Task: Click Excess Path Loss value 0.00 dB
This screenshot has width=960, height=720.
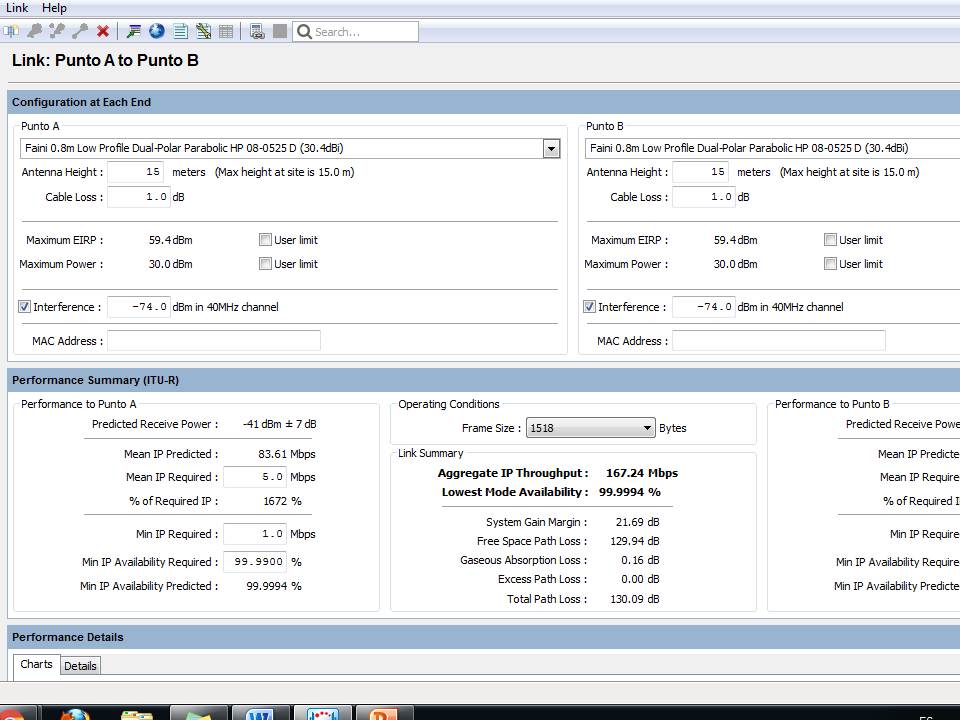Action: (640, 579)
